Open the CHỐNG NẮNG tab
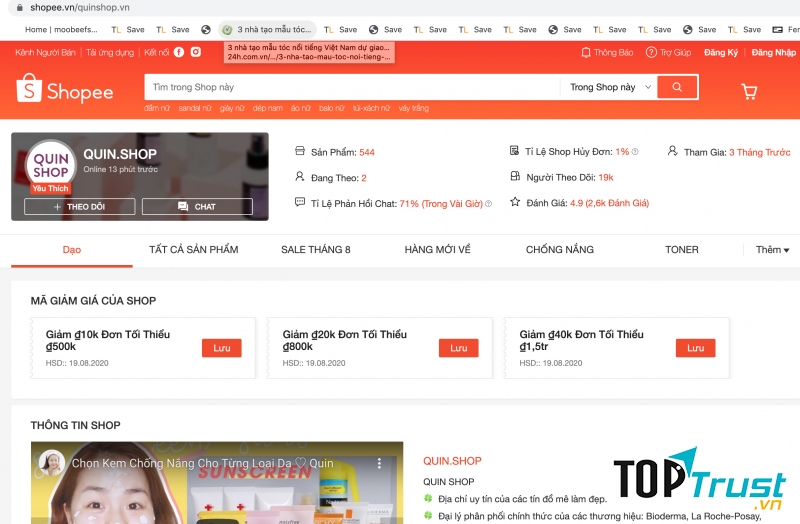The image size is (800, 524). [560, 249]
